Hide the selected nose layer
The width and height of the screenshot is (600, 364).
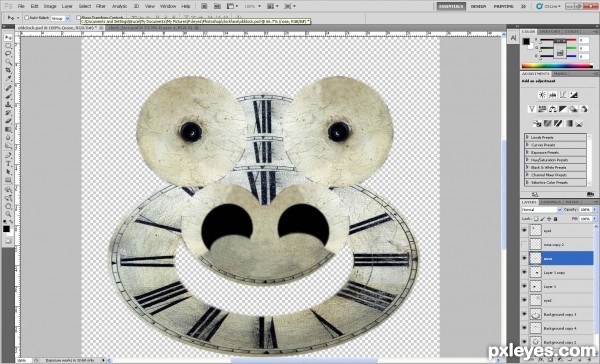[x=524, y=258]
